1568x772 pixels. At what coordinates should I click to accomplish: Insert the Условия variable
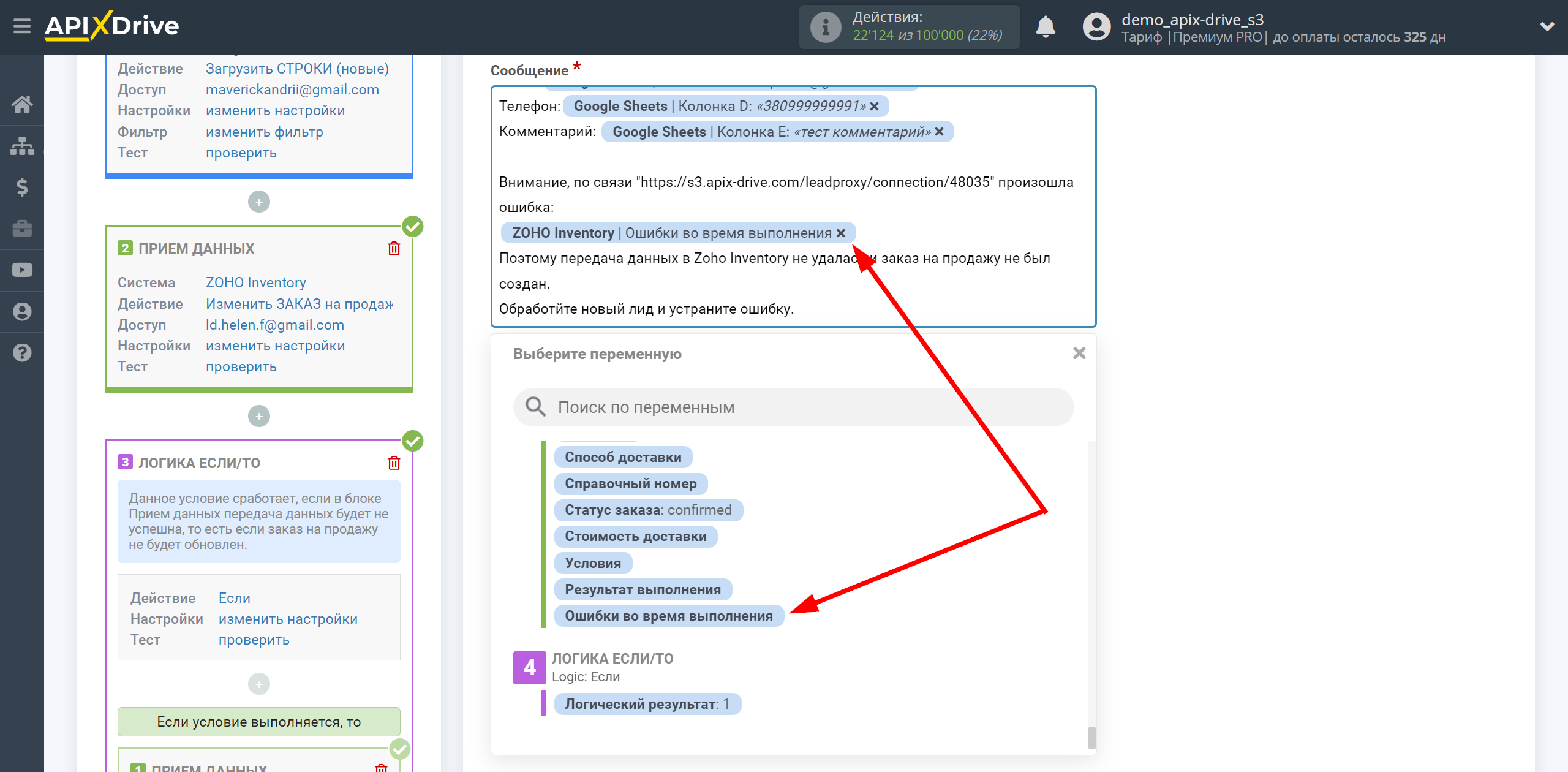592,563
